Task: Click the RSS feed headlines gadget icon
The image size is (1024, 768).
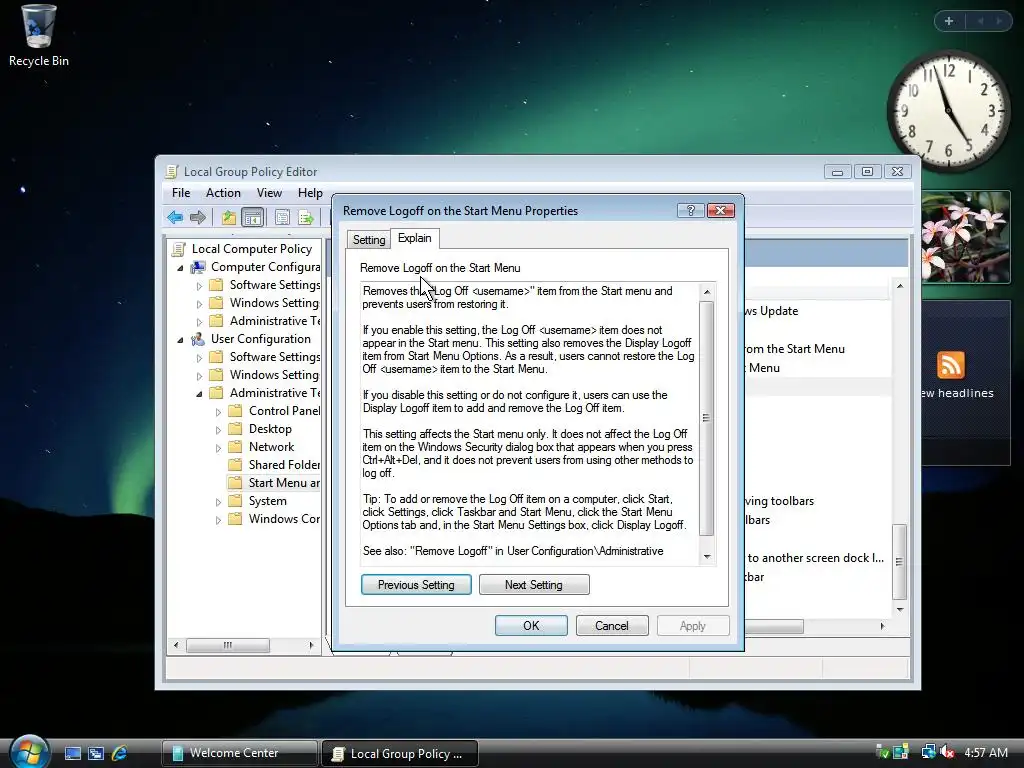Action: [x=950, y=364]
